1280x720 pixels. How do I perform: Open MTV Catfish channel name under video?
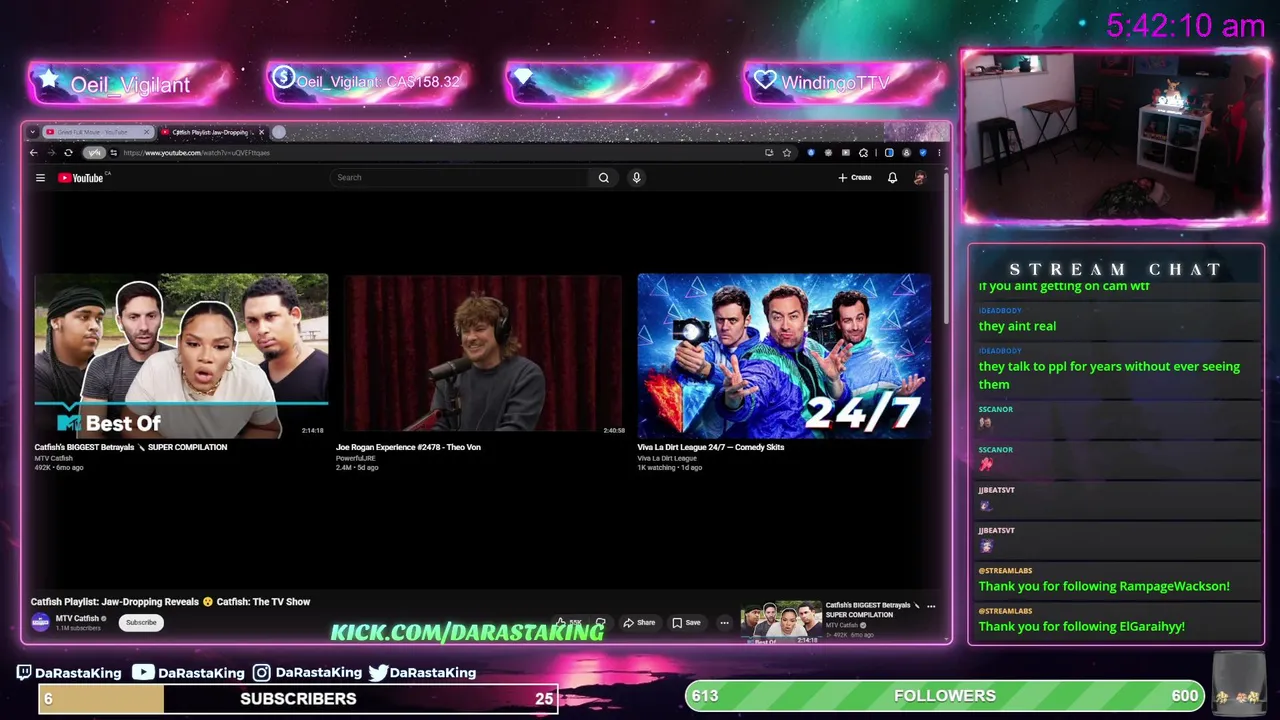(x=77, y=618)
